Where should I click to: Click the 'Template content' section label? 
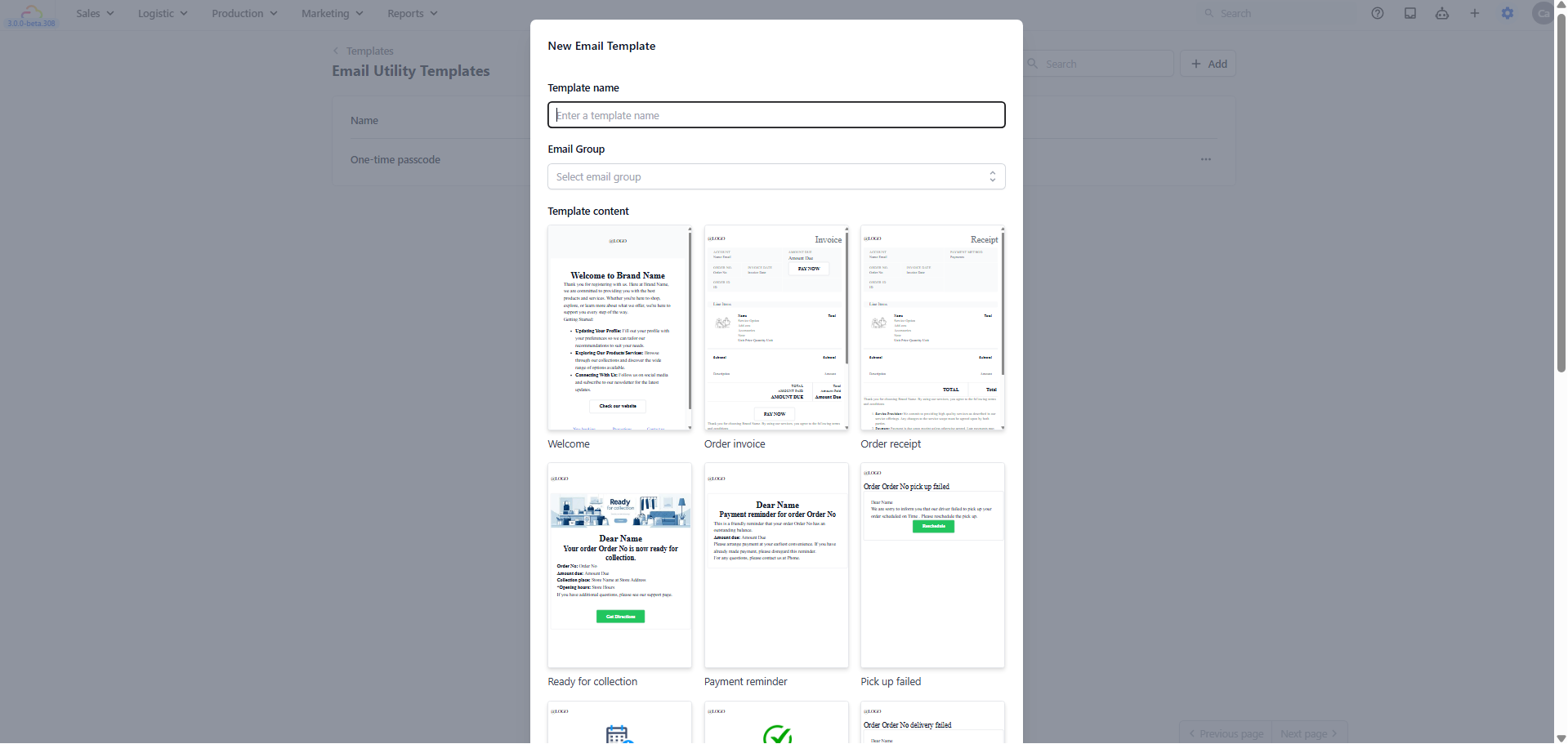tap(588, 212)
